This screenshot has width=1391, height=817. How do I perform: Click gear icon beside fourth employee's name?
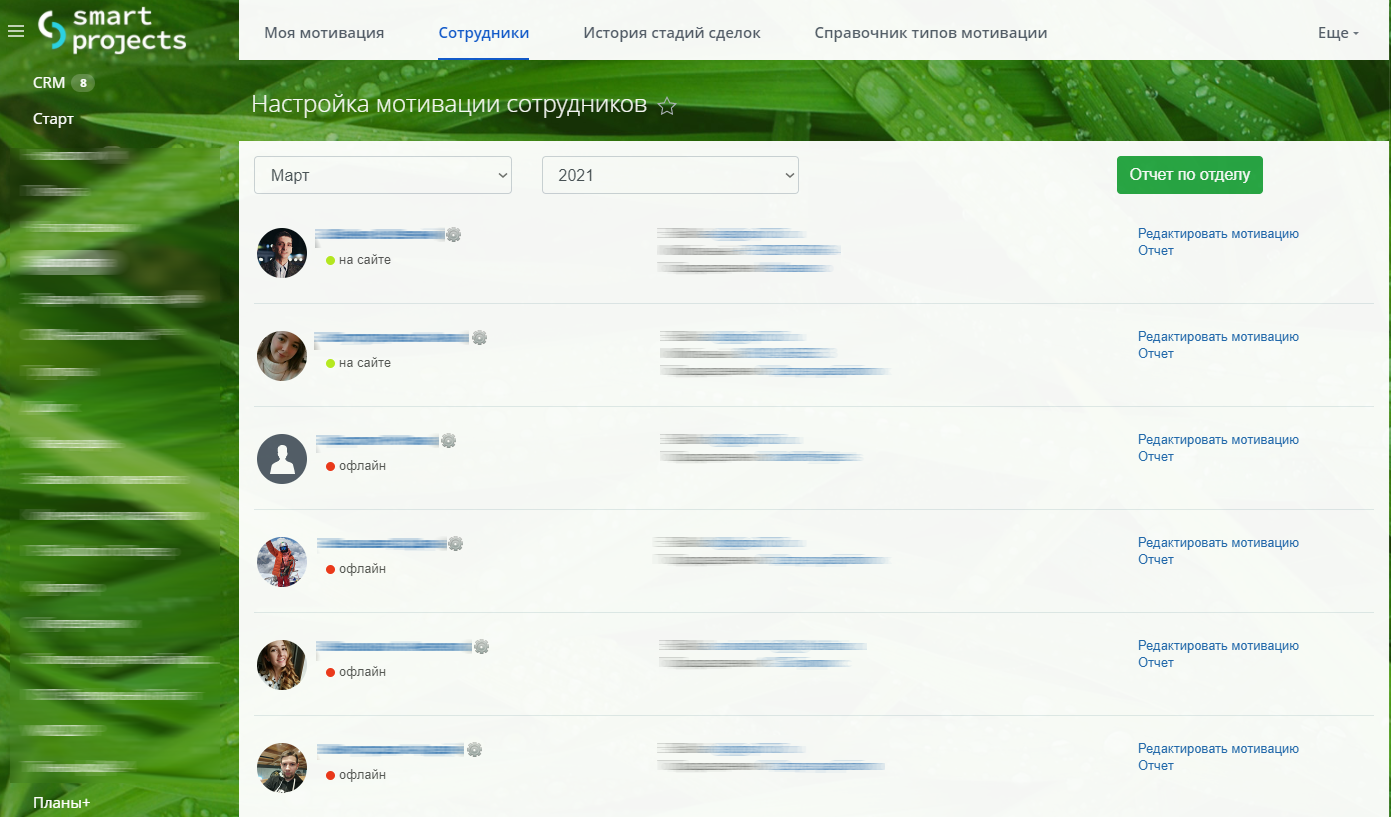(455, 544)
